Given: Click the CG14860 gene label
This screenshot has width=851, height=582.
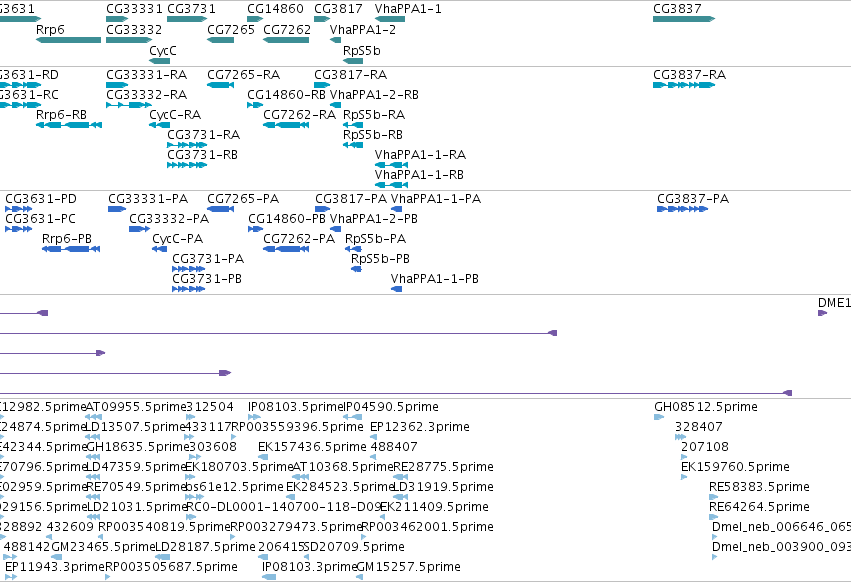Looking at the screenshot, I should coord(275,9).
